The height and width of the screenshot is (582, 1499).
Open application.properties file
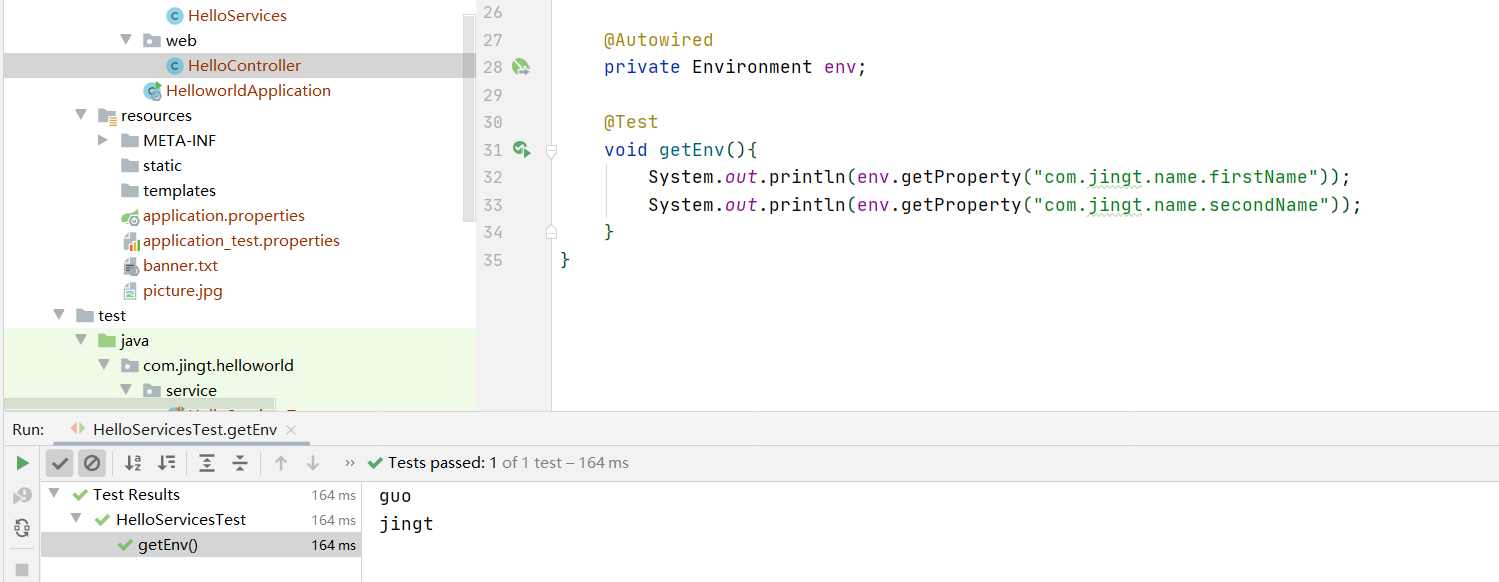(x=223, y=215)
